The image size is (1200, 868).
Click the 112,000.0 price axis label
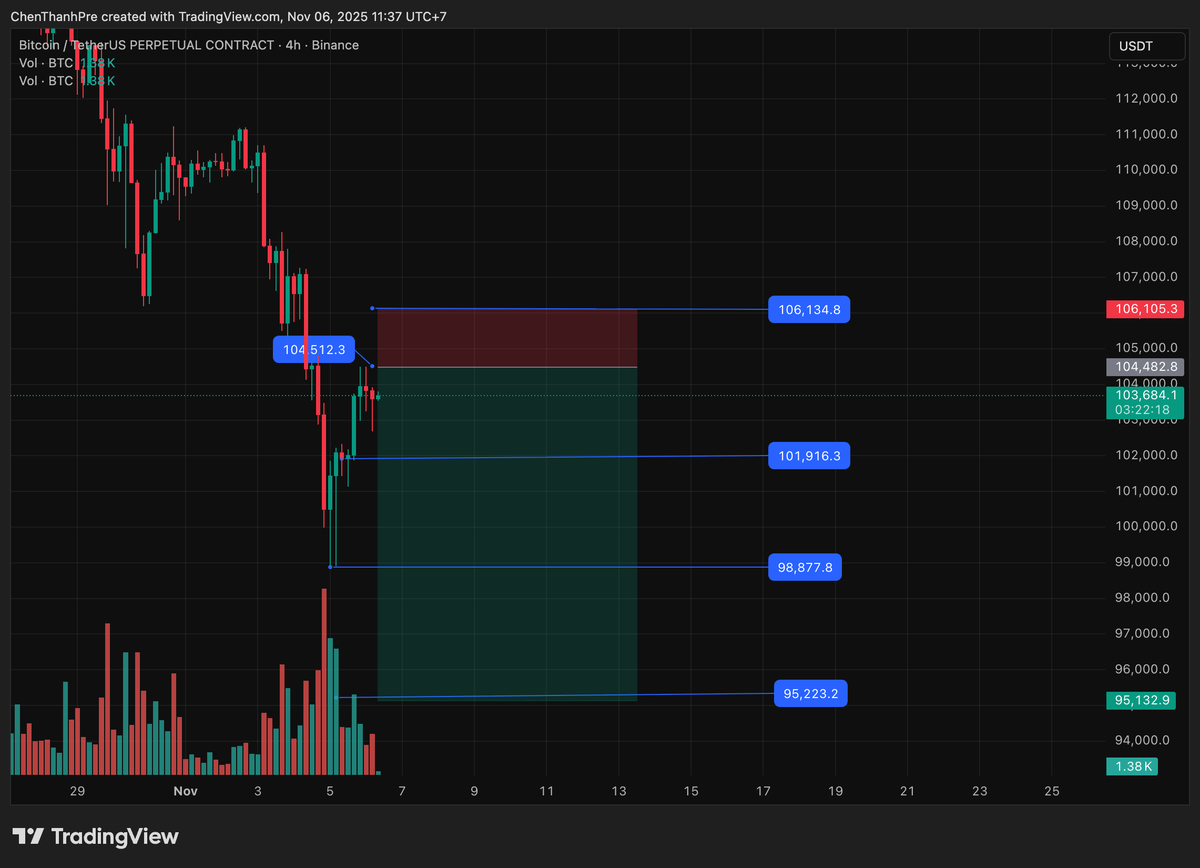(x=1145, y=98)
